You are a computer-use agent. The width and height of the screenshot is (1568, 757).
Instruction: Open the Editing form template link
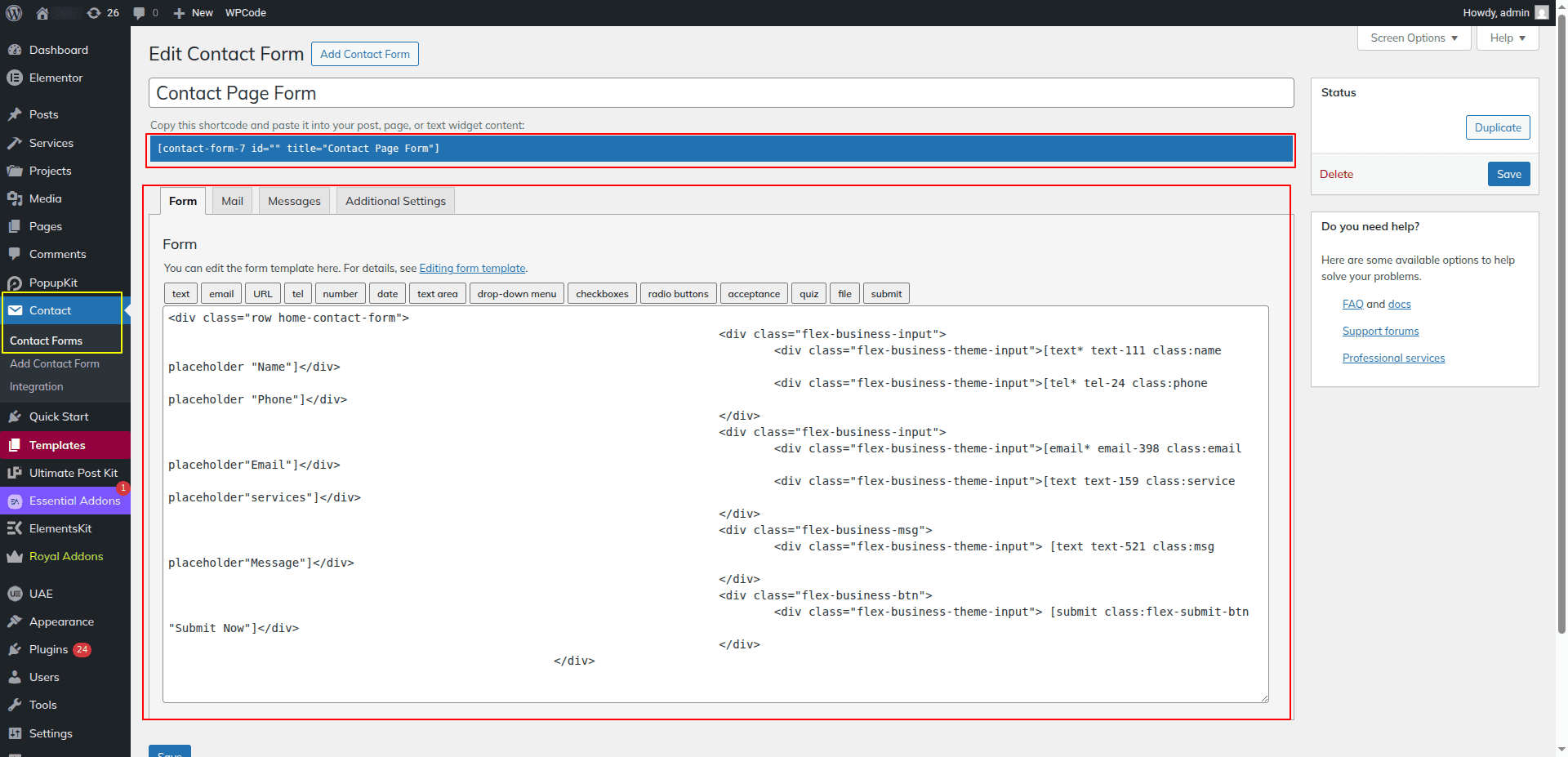473,268
